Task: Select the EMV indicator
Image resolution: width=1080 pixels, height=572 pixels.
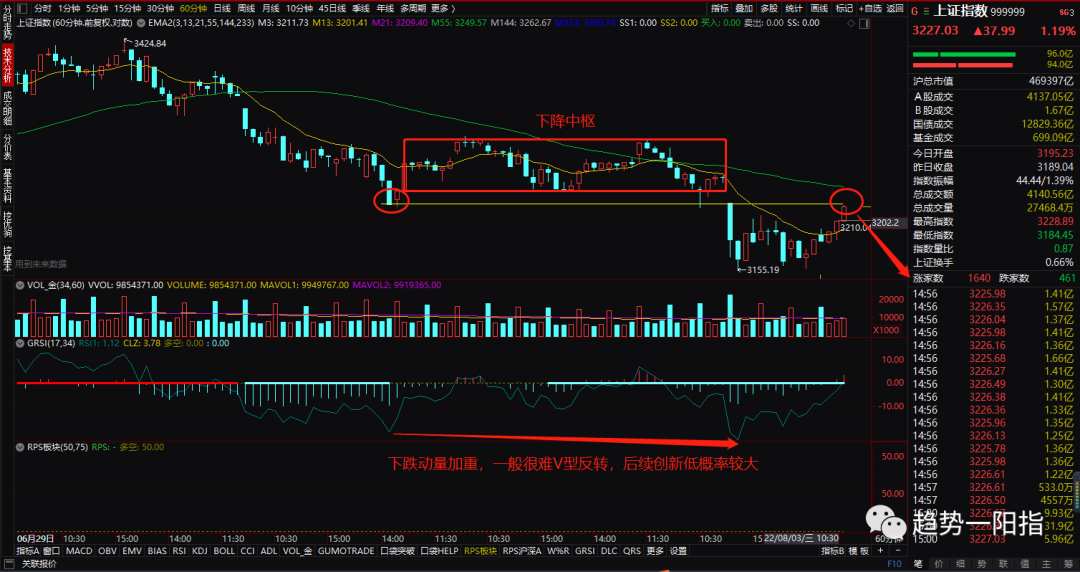Action: click(x=132, y=551)
